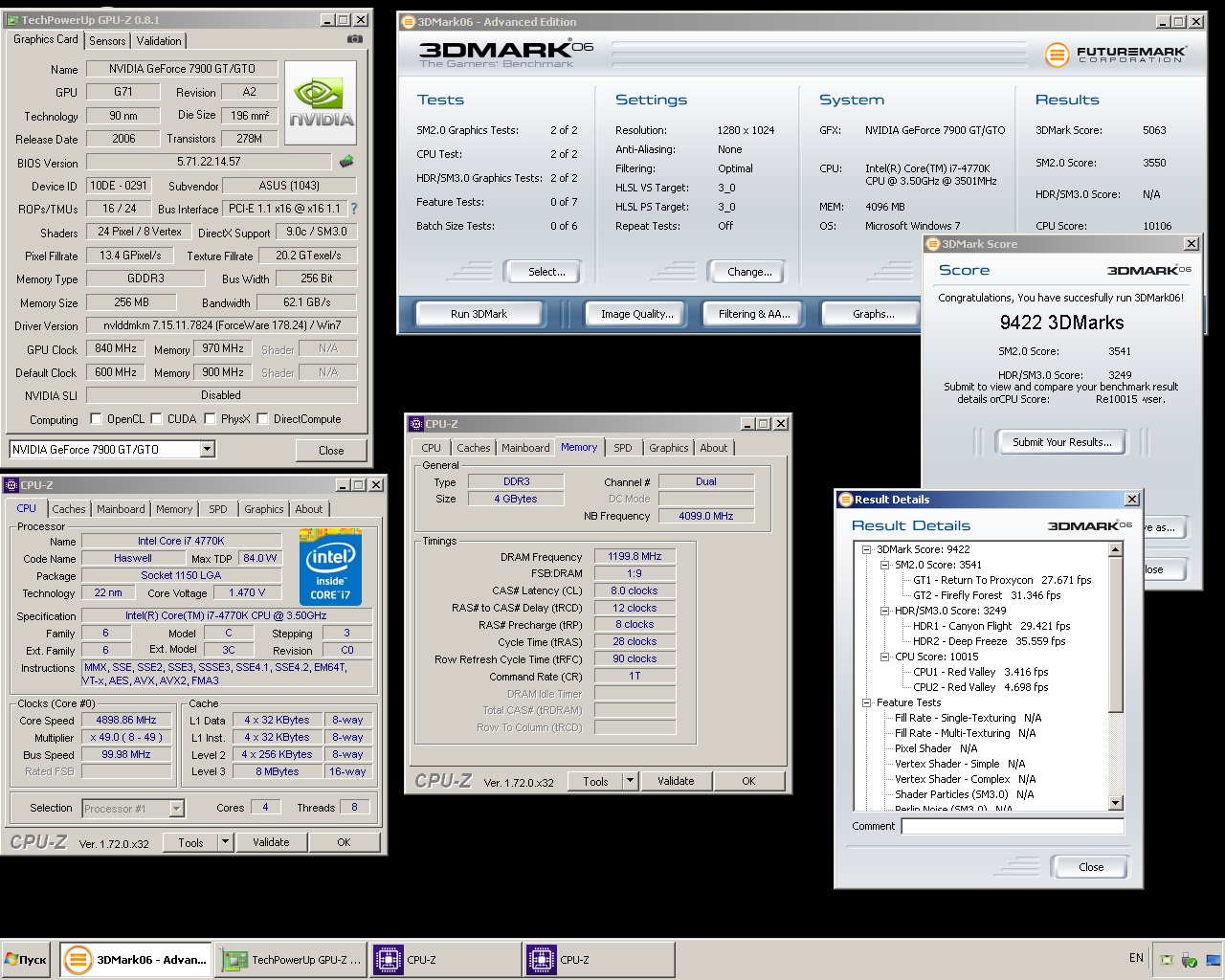The image size is (1225, 980).
Task: Open SPD tab in CPU-Z Memory window
Action: pyautogui.click(x=623, y=448)
